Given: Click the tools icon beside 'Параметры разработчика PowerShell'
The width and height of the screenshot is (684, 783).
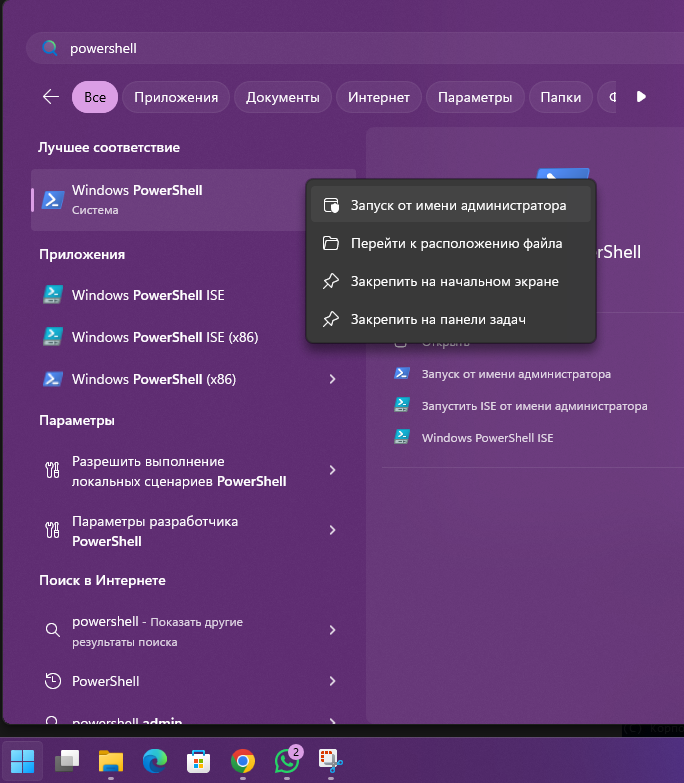Looking at the screenshot, I should click(x=52, y=530).
